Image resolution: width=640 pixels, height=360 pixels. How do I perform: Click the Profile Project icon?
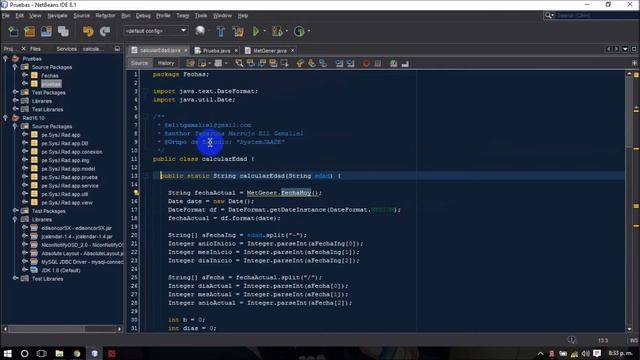click(299, 31)
